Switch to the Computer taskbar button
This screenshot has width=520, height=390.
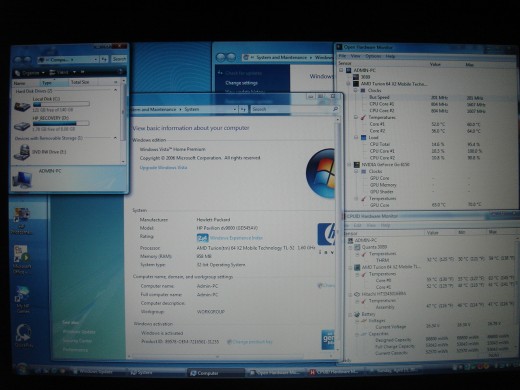click(216, 373)
